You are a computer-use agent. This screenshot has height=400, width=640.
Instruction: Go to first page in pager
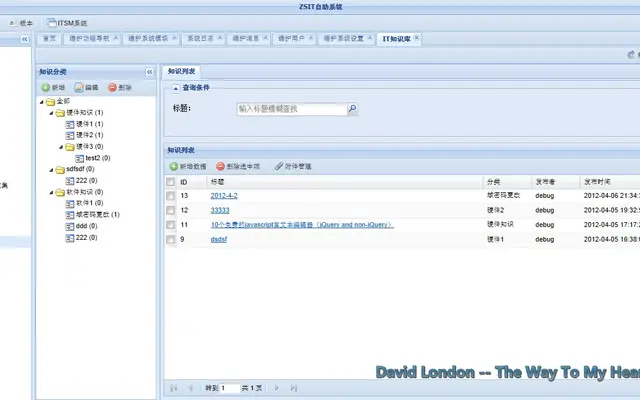click(x=173, y=388)
